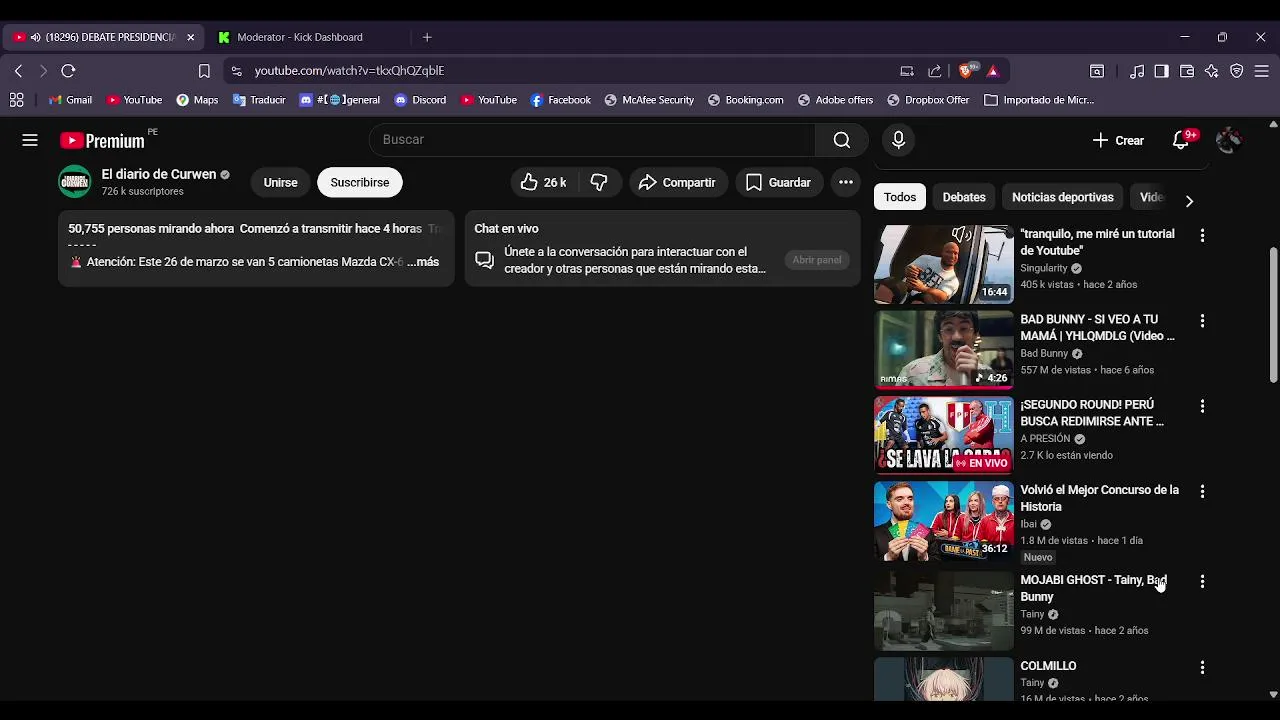Click the YouTube Premium logo
Image resolution: width=1280 pixels, height=720 pixels.
tap(102, 141)
